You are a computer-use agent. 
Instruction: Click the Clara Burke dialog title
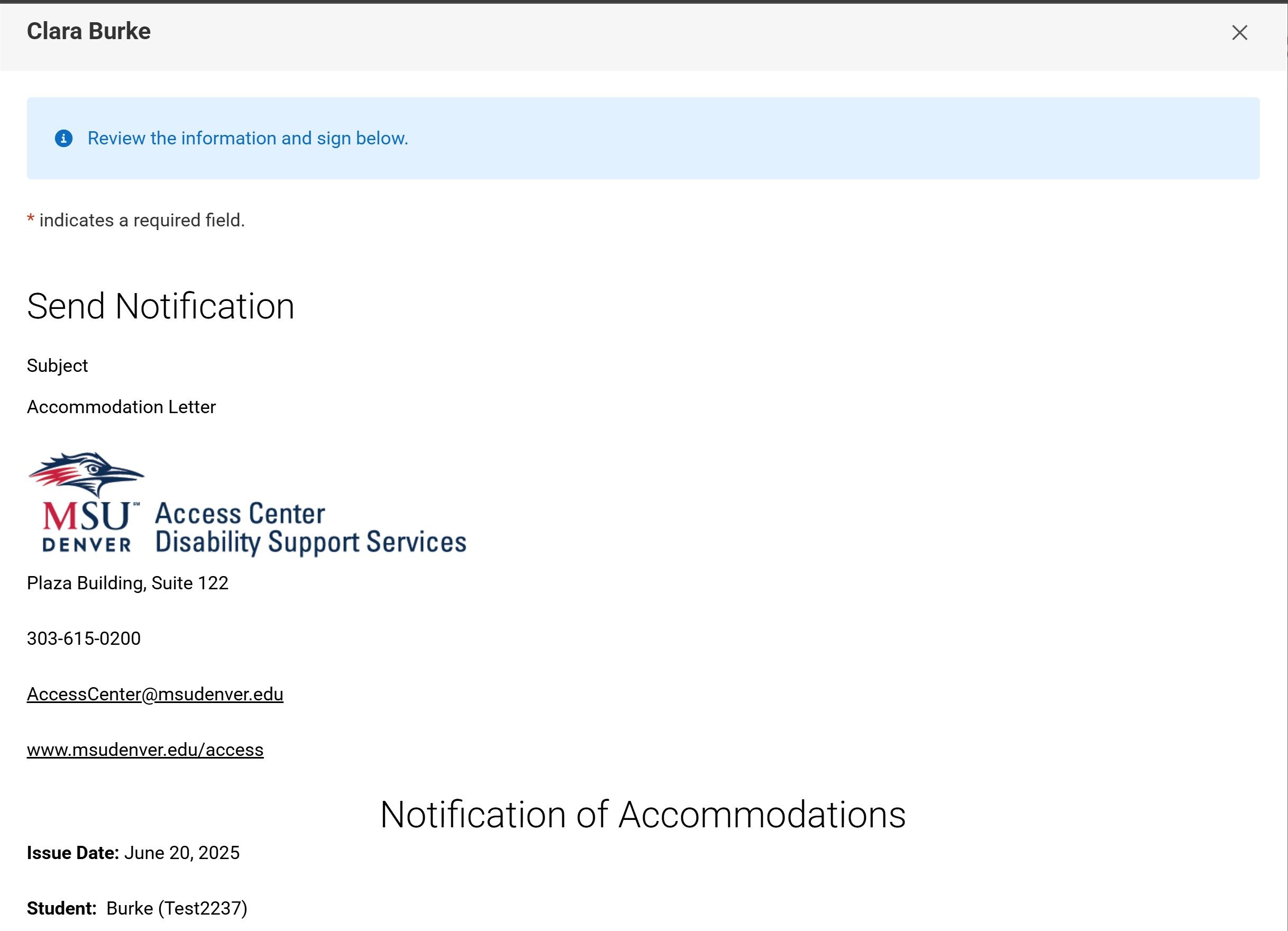point(88,31)
